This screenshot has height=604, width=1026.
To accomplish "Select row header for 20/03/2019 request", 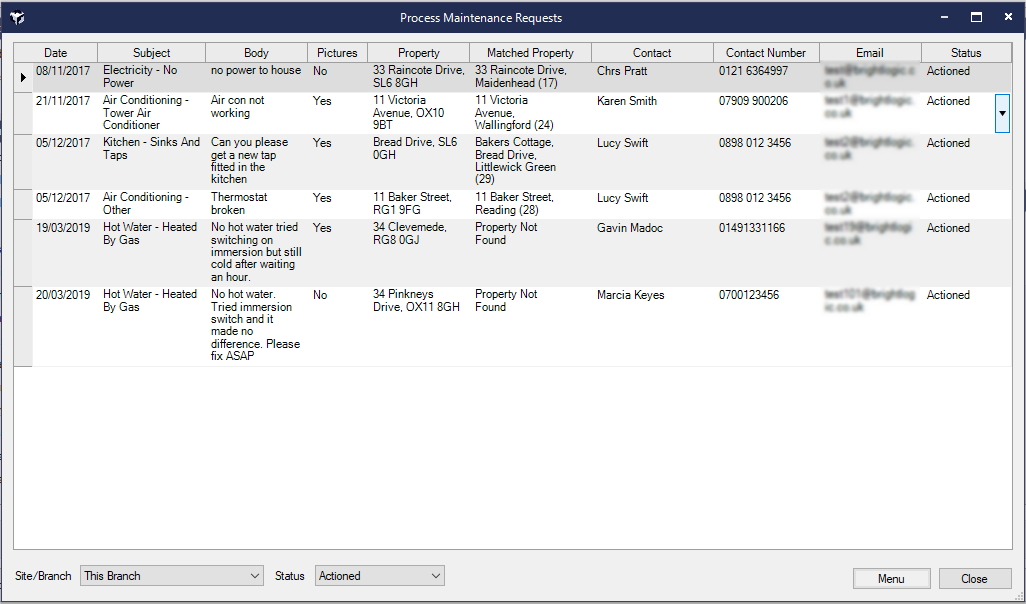I will pyautogui.click(x=23, y=326).
